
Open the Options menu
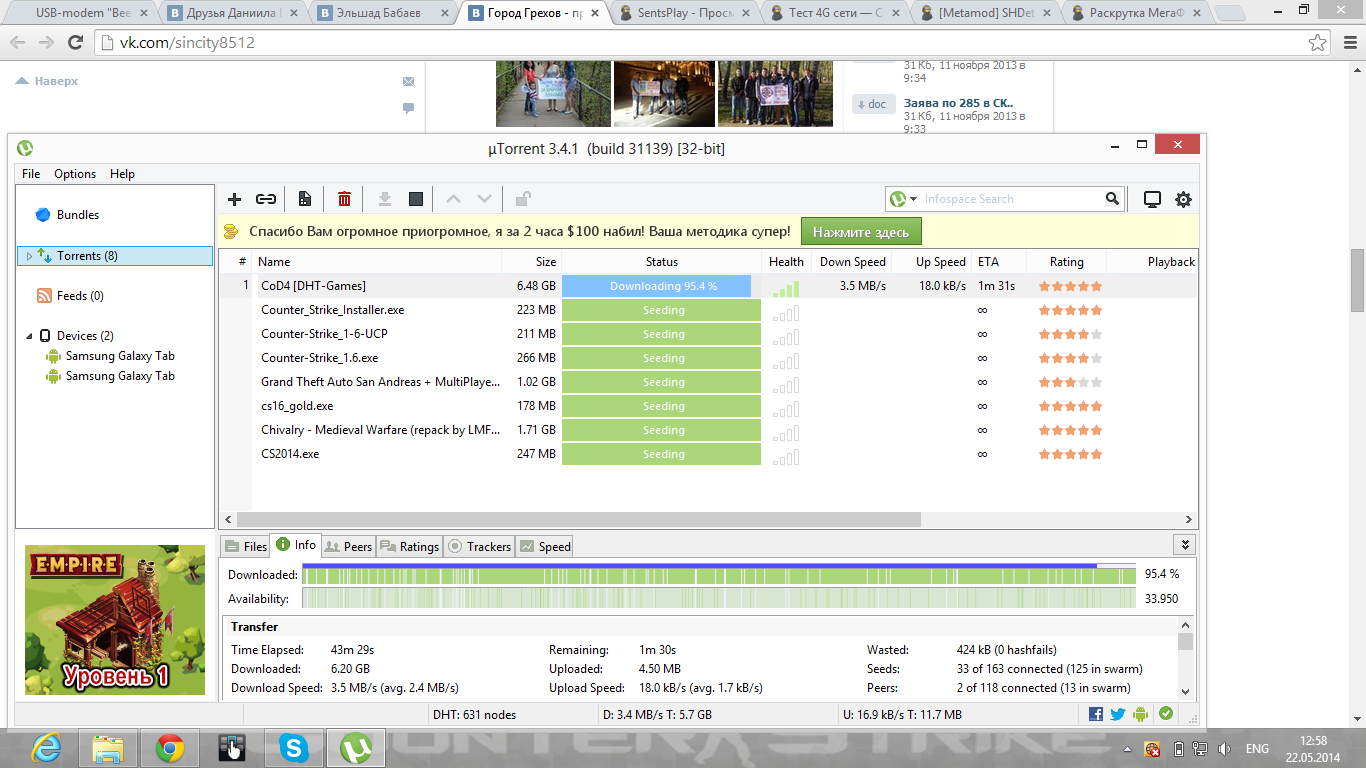(x=75, y=173)
